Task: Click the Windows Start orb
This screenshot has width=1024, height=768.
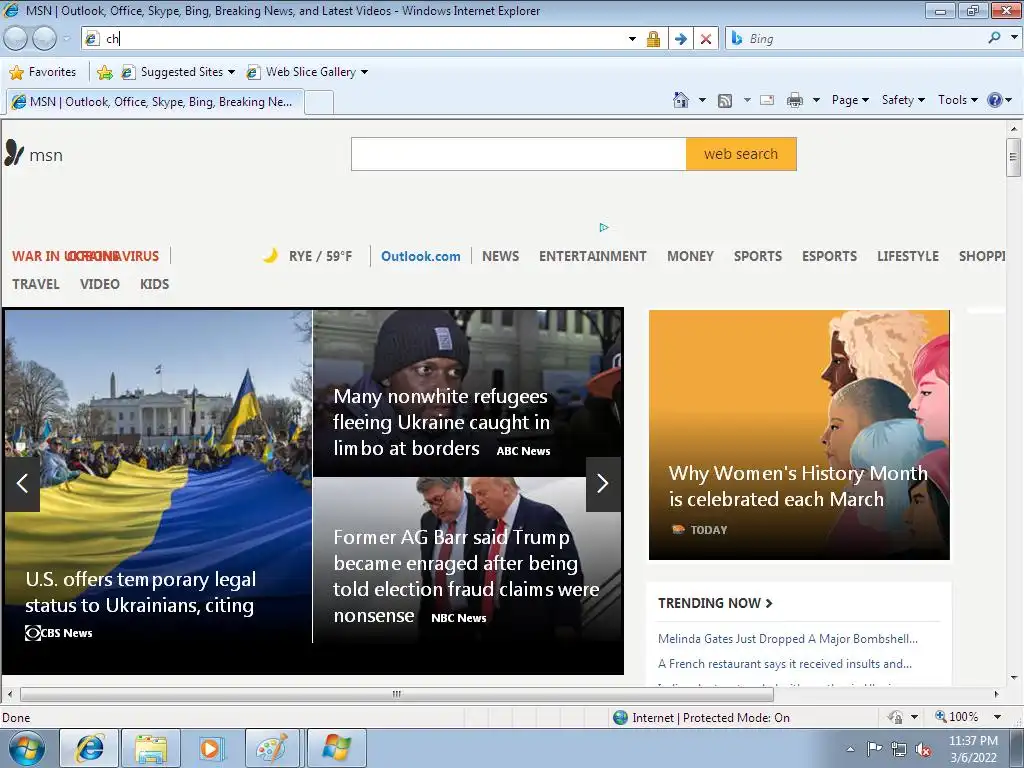Action: (27, 748)
